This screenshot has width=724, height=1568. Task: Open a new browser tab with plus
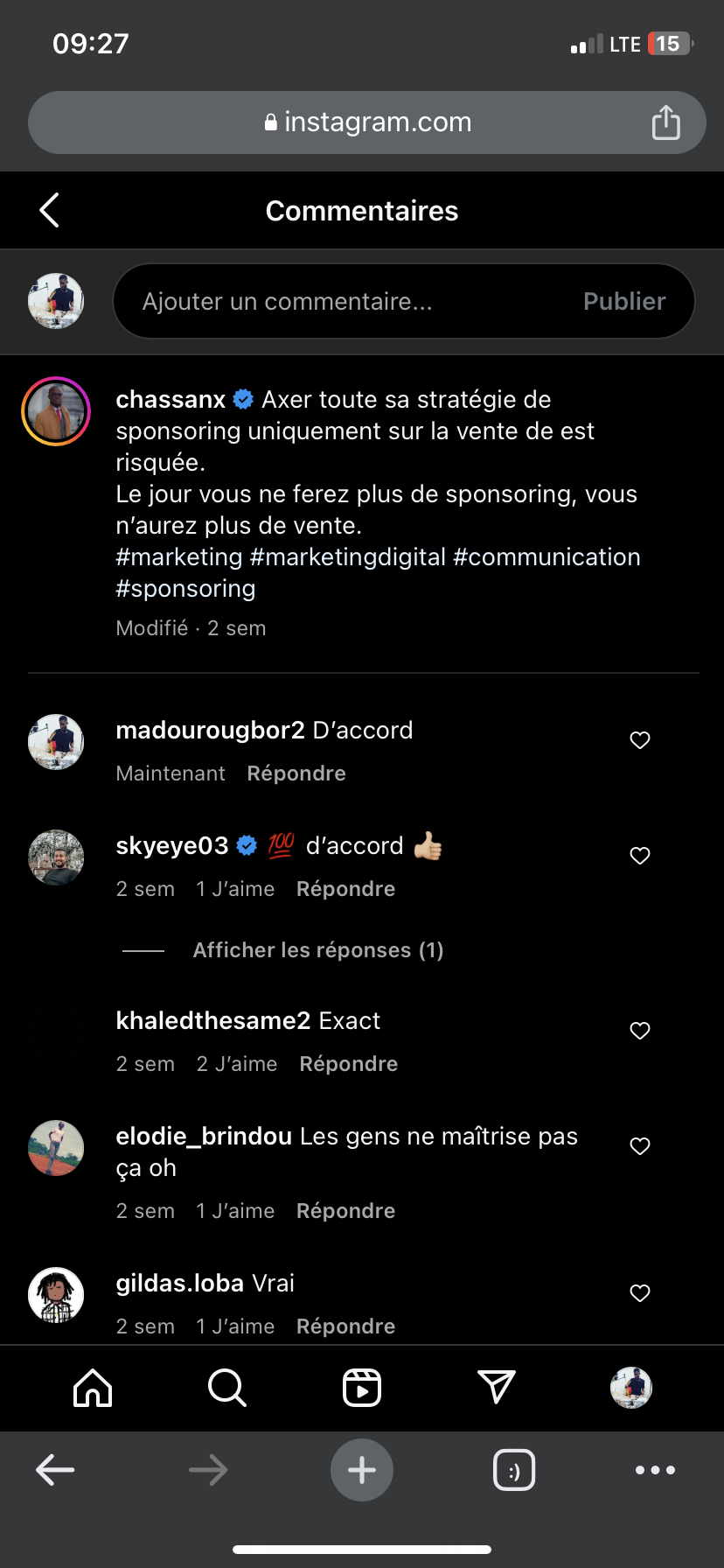(362, 1470)
